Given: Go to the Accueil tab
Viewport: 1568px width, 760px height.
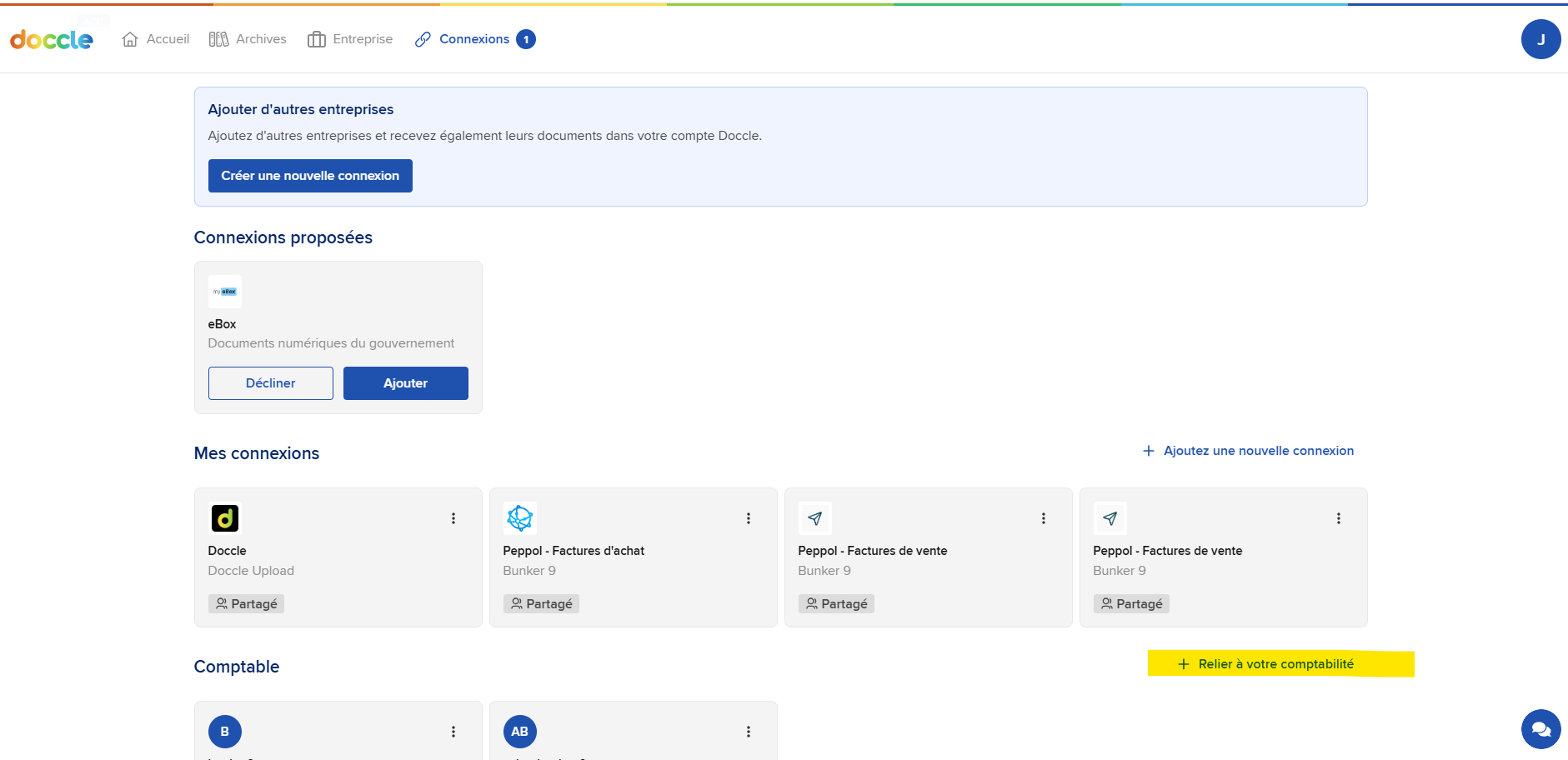Looking at the screenshot, I should [156, 39].
